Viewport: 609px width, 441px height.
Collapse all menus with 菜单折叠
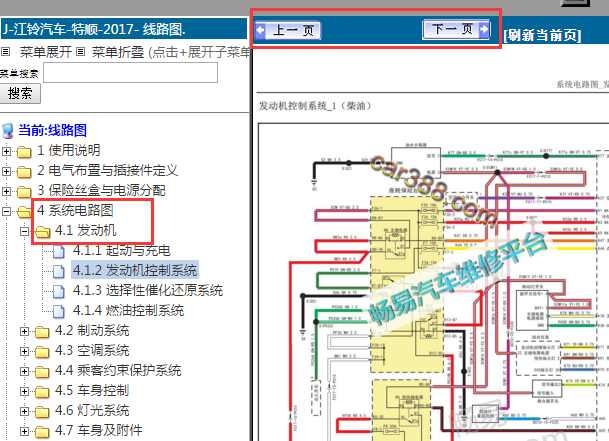click(118, 52)
